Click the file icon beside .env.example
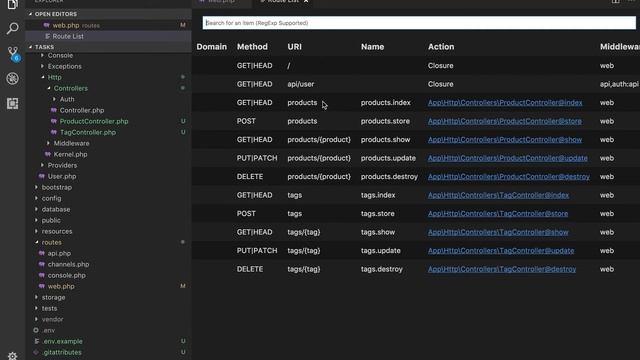 pyautogui.click(x=36, y=341)
